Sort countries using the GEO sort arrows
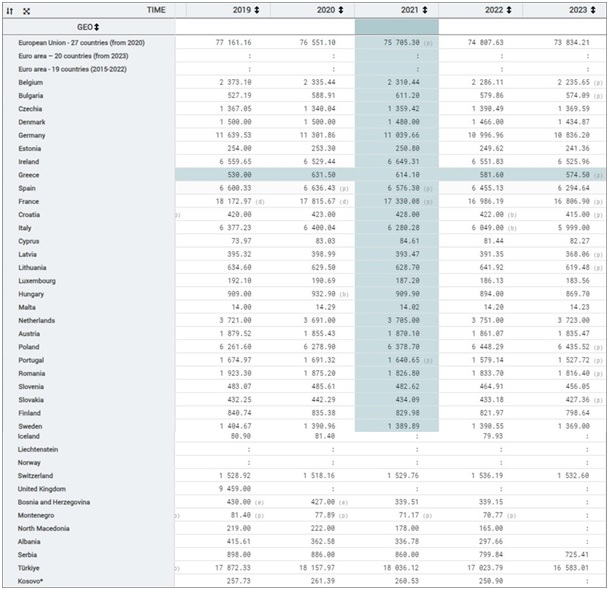This screenshot has height=590, width=609. click(x=97, y=26)
